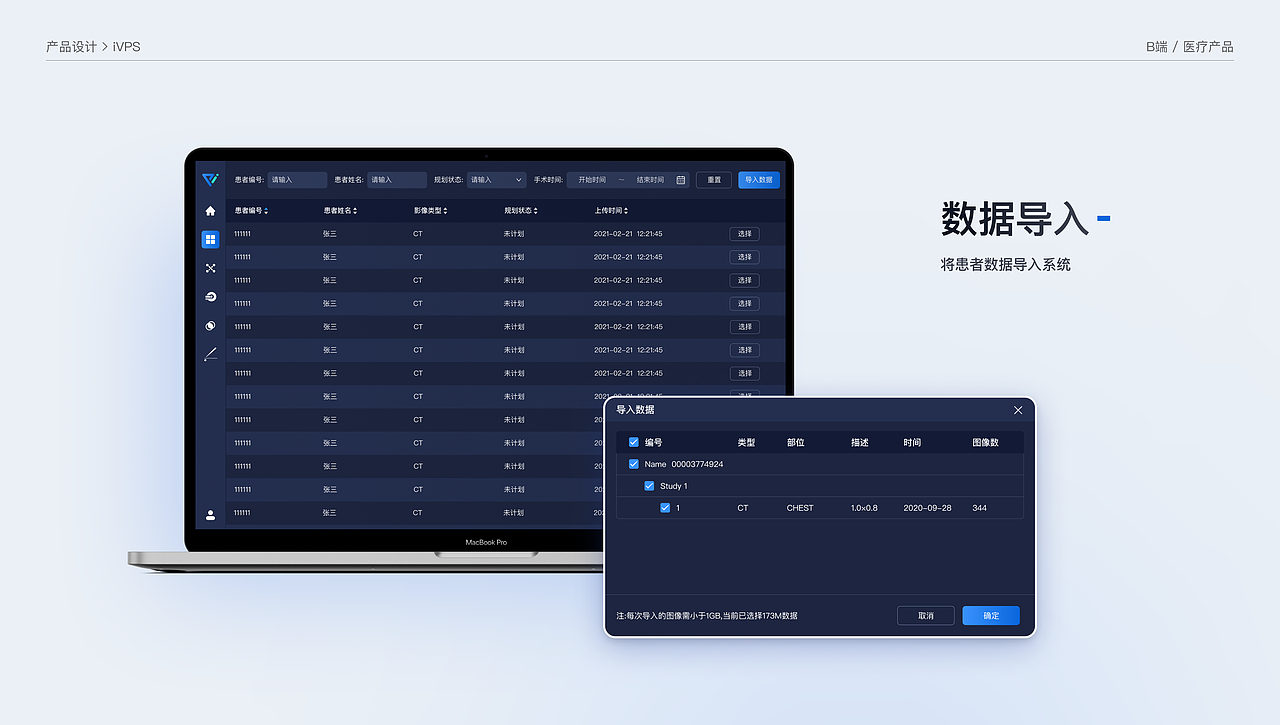
Task: Click the 产品设计 > iVPS breadcrumb
Action: click(93, 47)
